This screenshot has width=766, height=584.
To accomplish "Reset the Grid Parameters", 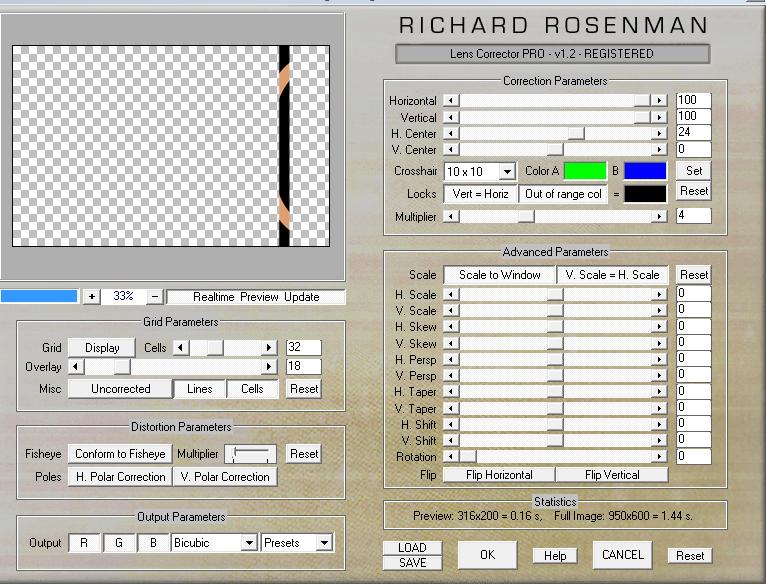I will pos(304,389).
